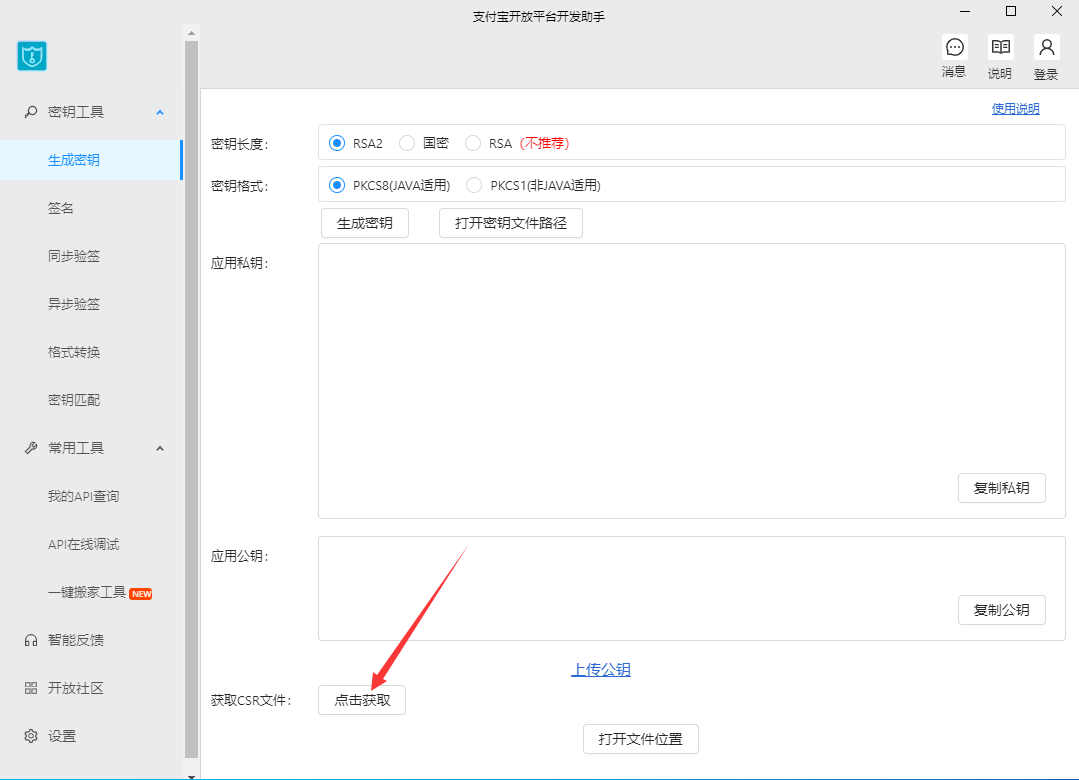Click into the 应用私钥 text area
The height and width of the screenshot is (780, 1079).
(692, 381)
